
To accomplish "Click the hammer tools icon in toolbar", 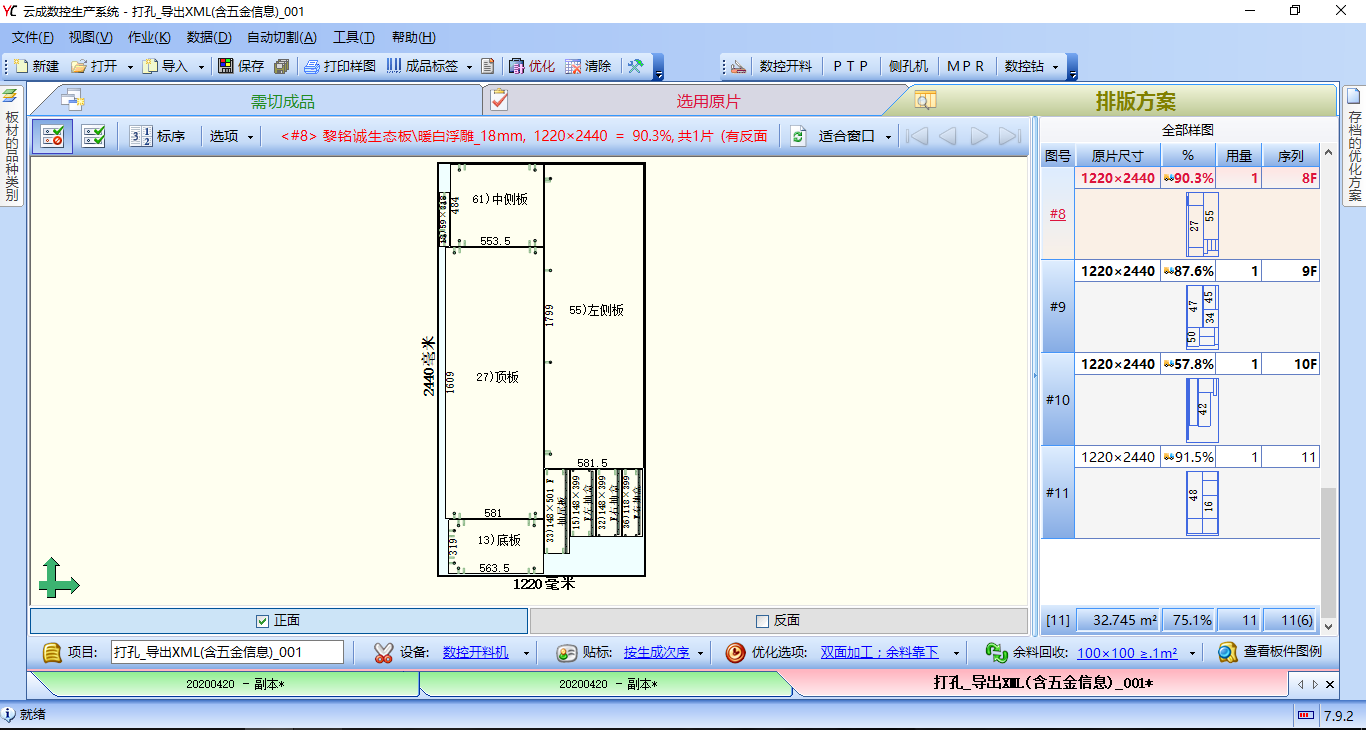I will click(x=634, y=66).
